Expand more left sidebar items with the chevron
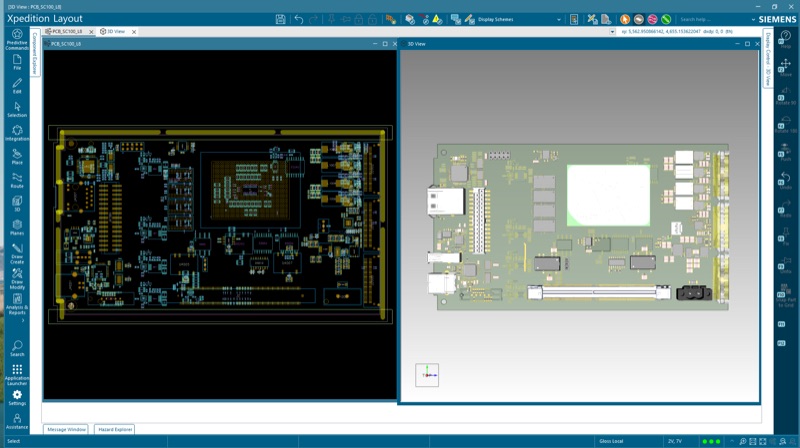Image resolution: width=800 pixels, height=448 pixels. click(23, 320)
